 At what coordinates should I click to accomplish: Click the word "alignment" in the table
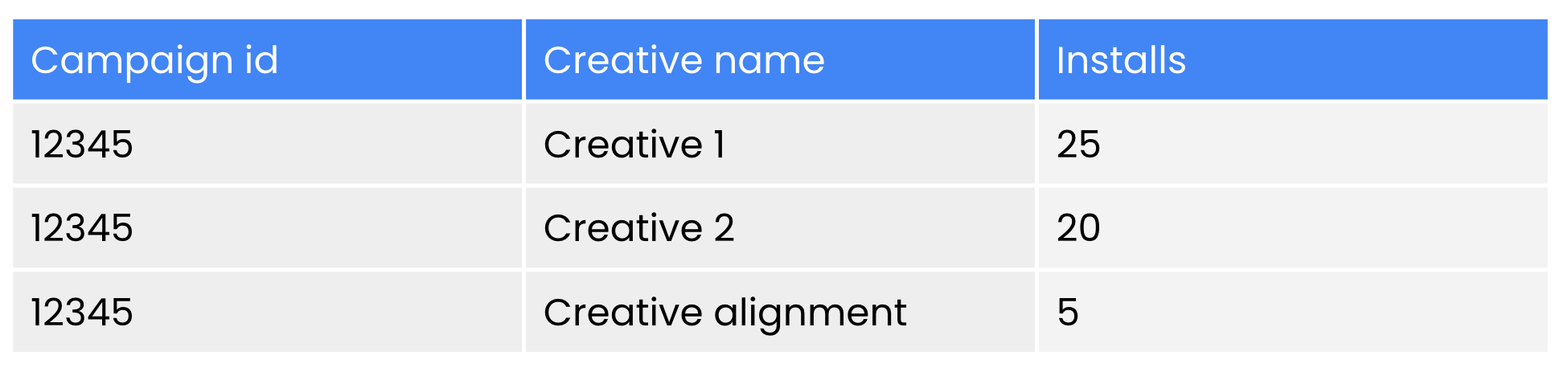(x=810, y=313)
